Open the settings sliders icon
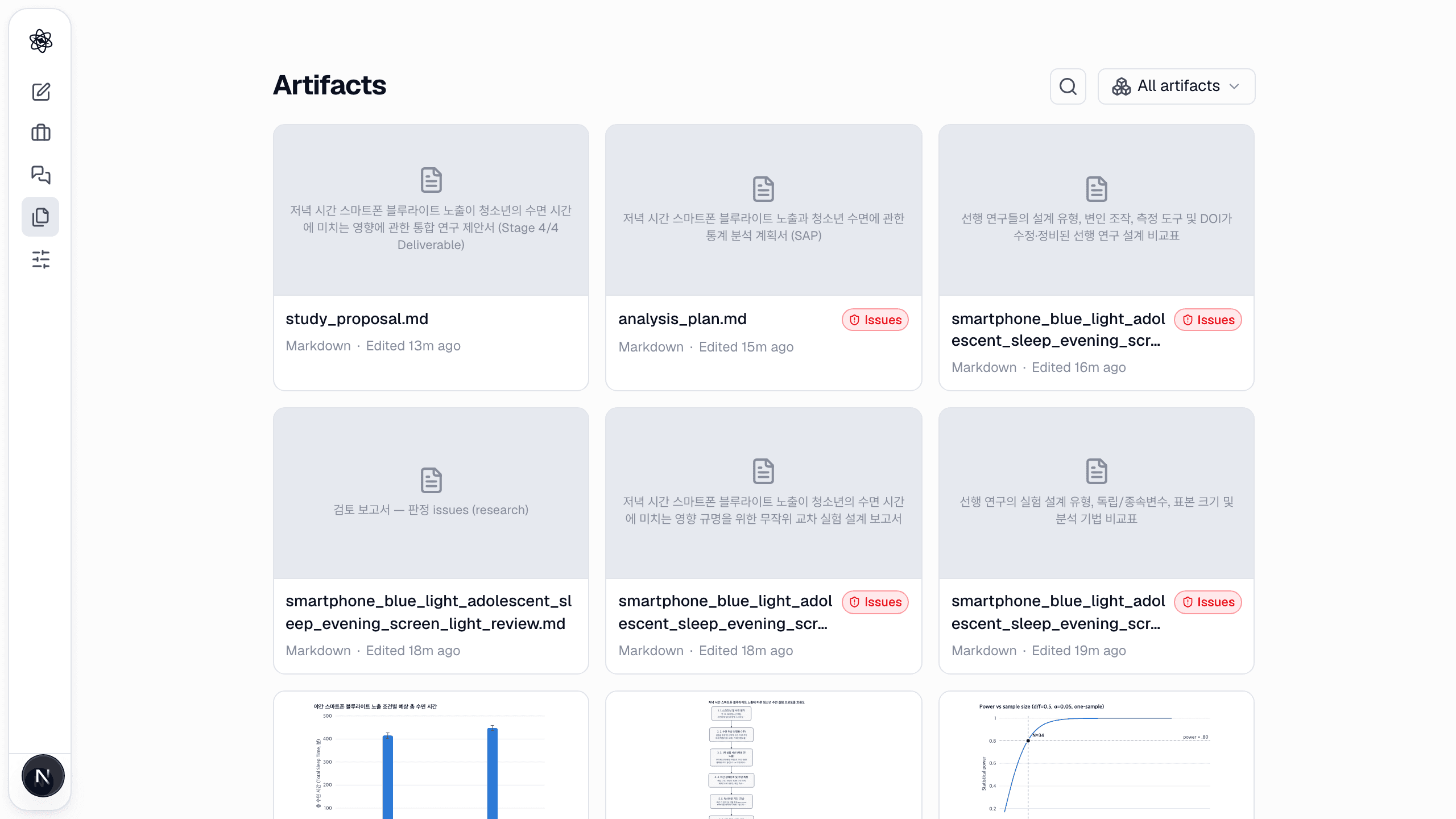1456x819 pixels. pyautogui.click(x=40, y=259)
